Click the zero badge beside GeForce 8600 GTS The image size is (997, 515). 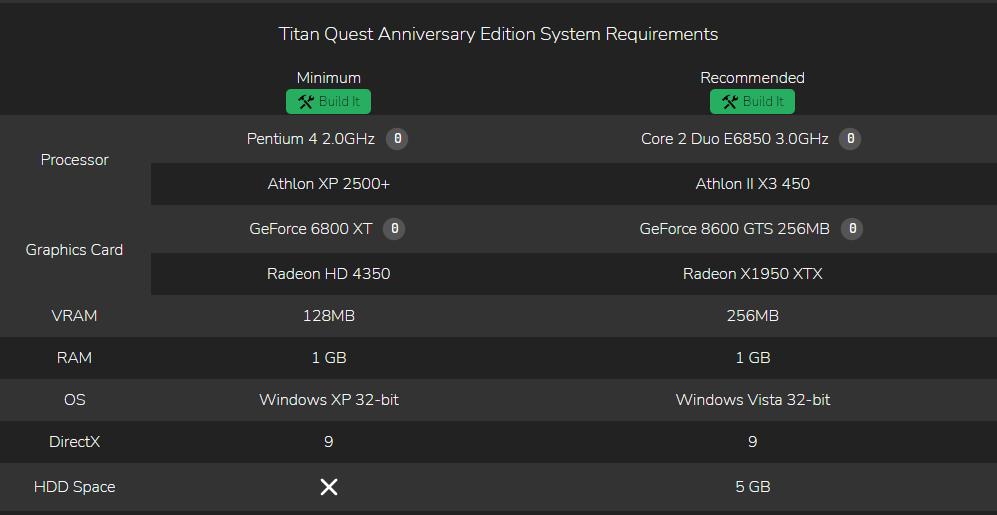click(x=852, y=229)
